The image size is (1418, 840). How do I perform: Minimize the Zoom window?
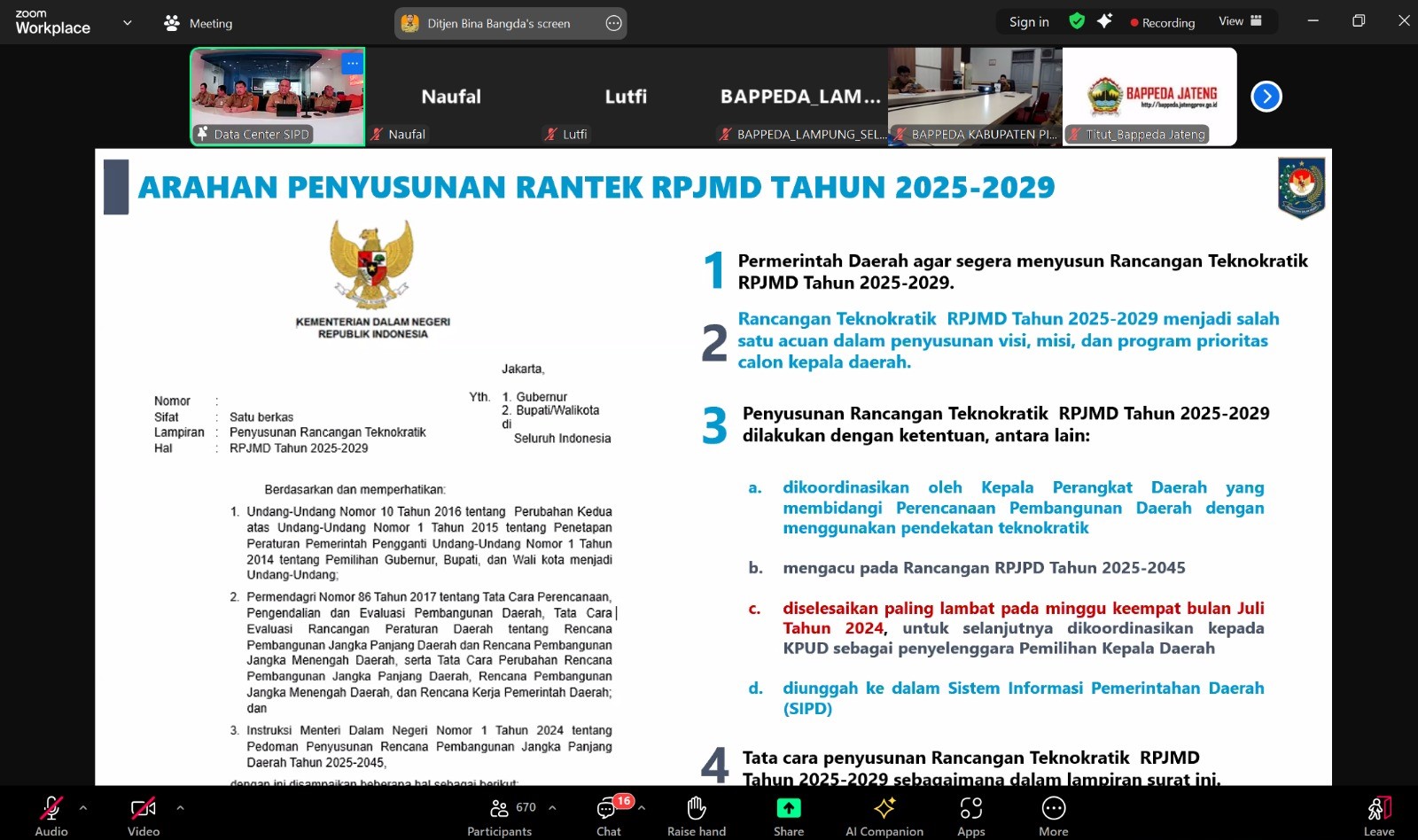click(x=1313, y=20)
